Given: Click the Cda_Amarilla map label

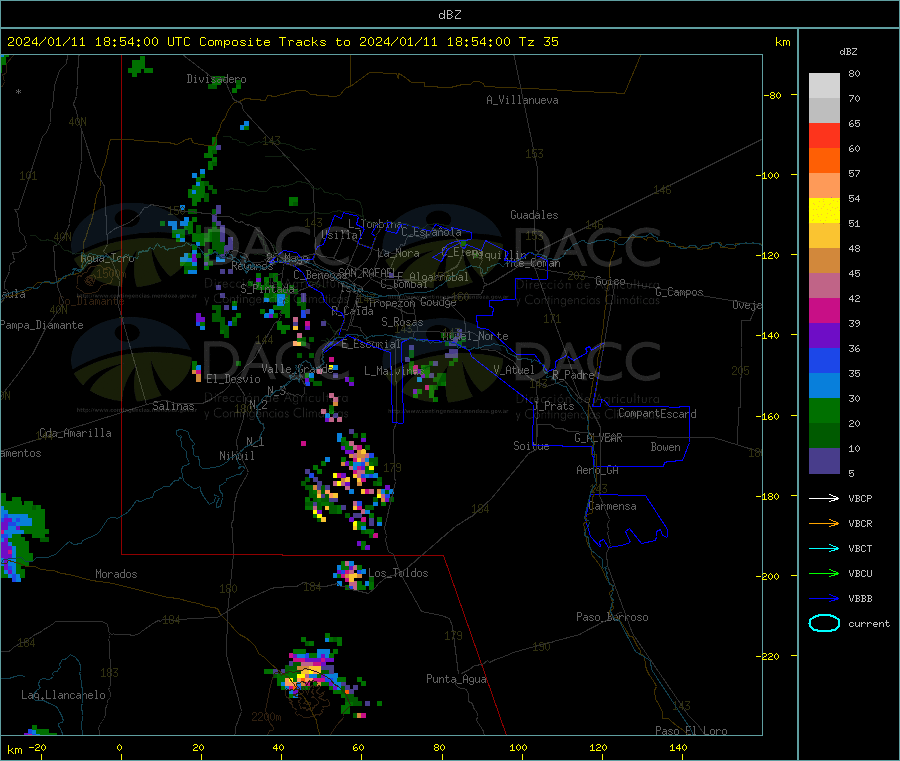Looking at the screenshot, I should click(x=75, y=433).
